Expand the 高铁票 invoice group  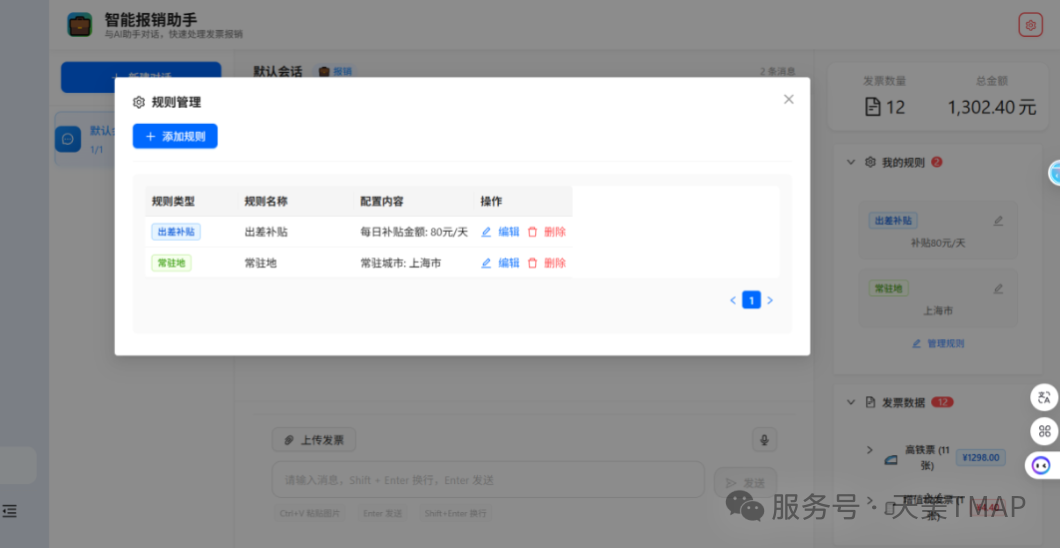click(869, 450)
